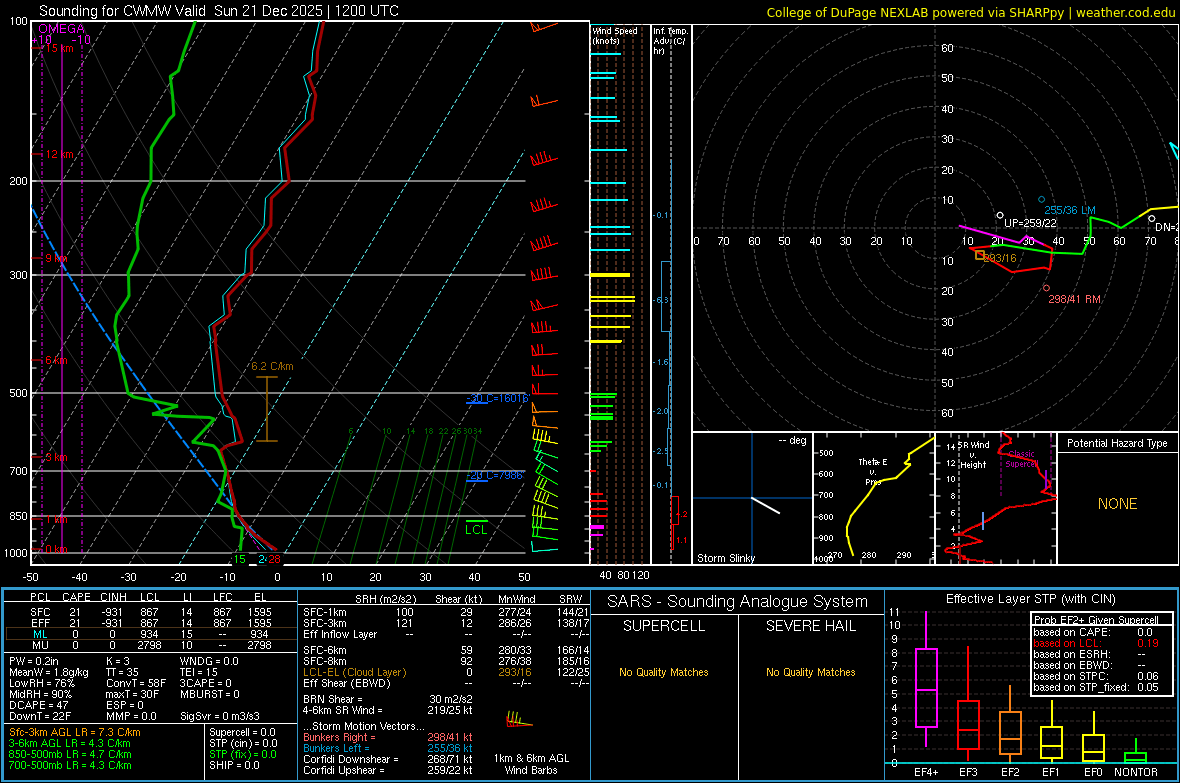Click the Prob EF2+ Given Supercell heading

tap(1096, 620)
